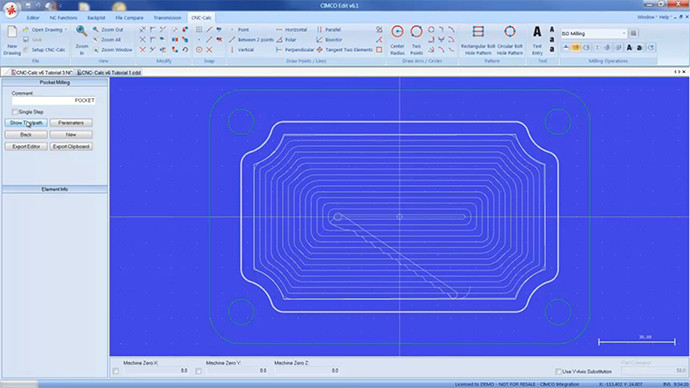Click the Tangent Two Elements line tool
The width and height of the screenshot is (690, 388).
[x=345, y=50]
